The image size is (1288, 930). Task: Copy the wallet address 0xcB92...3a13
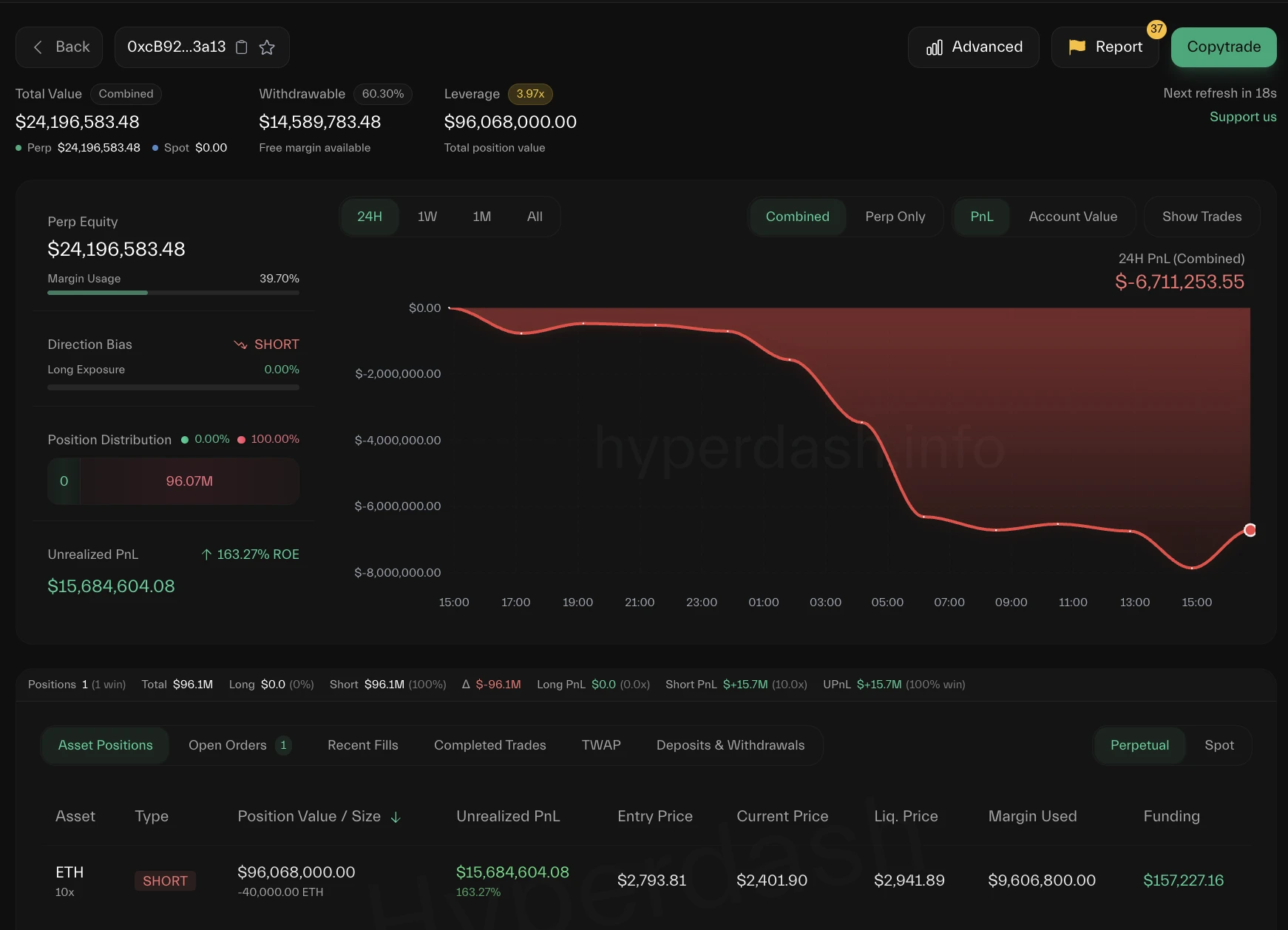pos(241,47)
